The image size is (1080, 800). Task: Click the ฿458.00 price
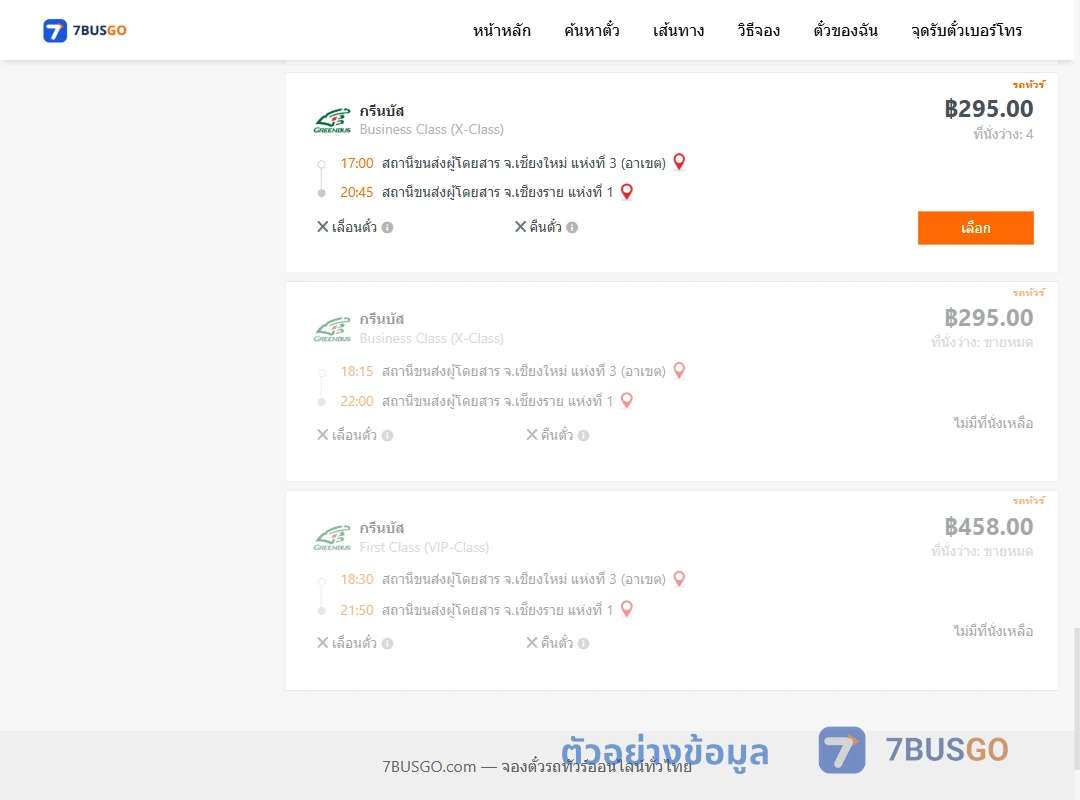[x=988, y=526]
